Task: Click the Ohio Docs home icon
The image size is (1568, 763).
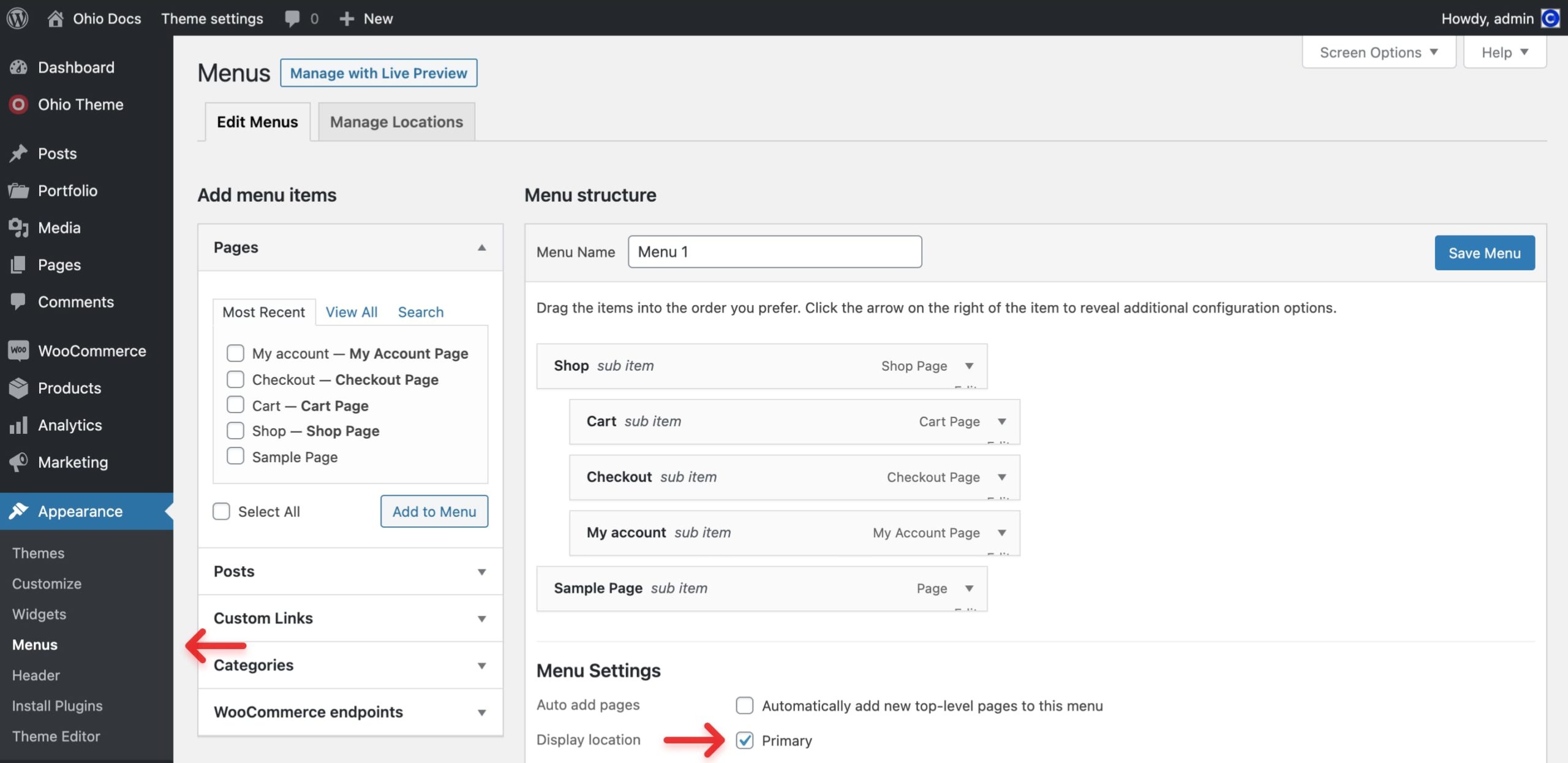Action: 55,18
